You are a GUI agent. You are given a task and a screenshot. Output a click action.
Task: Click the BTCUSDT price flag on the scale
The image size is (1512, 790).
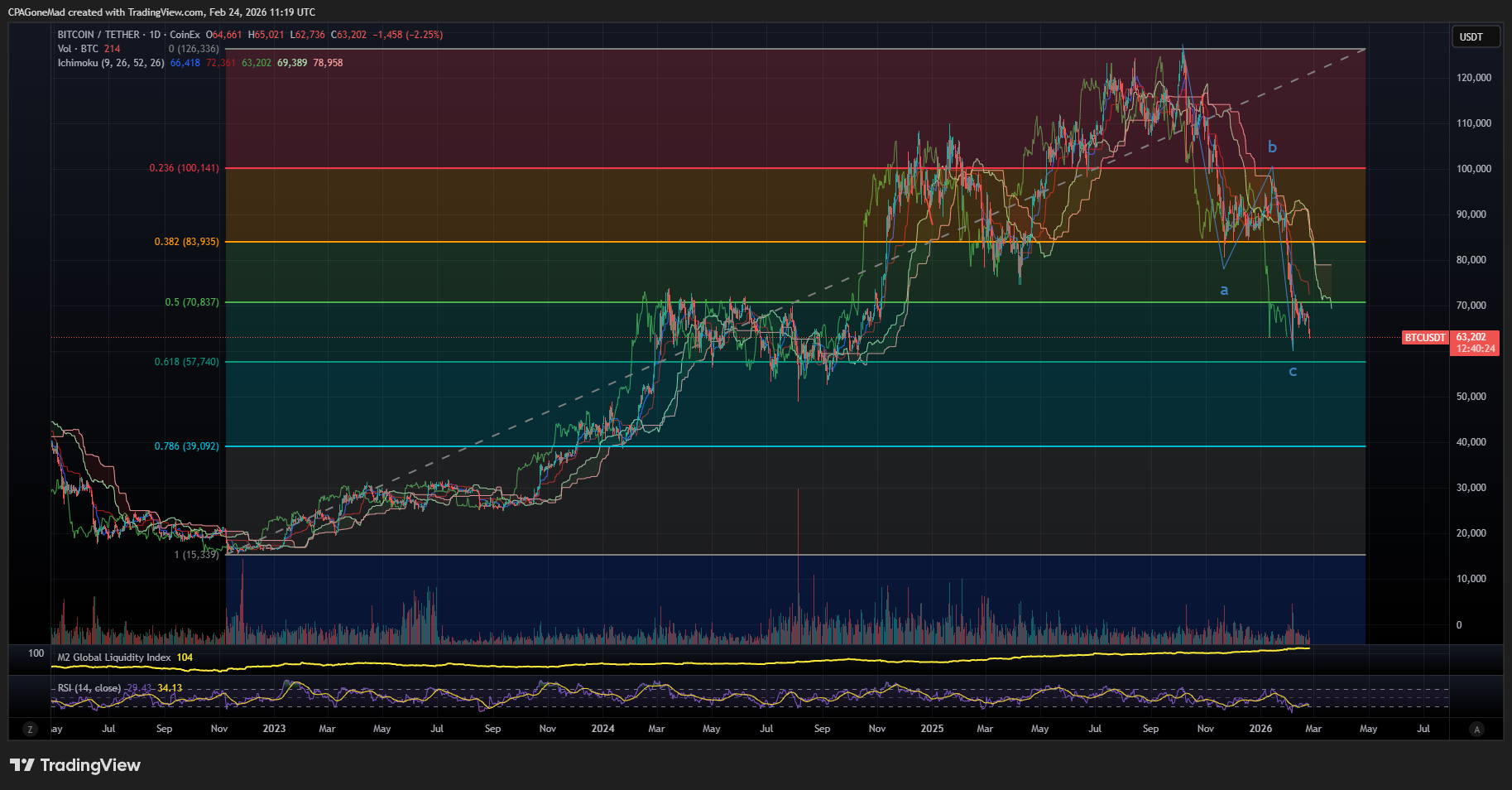click(1423, 338)
